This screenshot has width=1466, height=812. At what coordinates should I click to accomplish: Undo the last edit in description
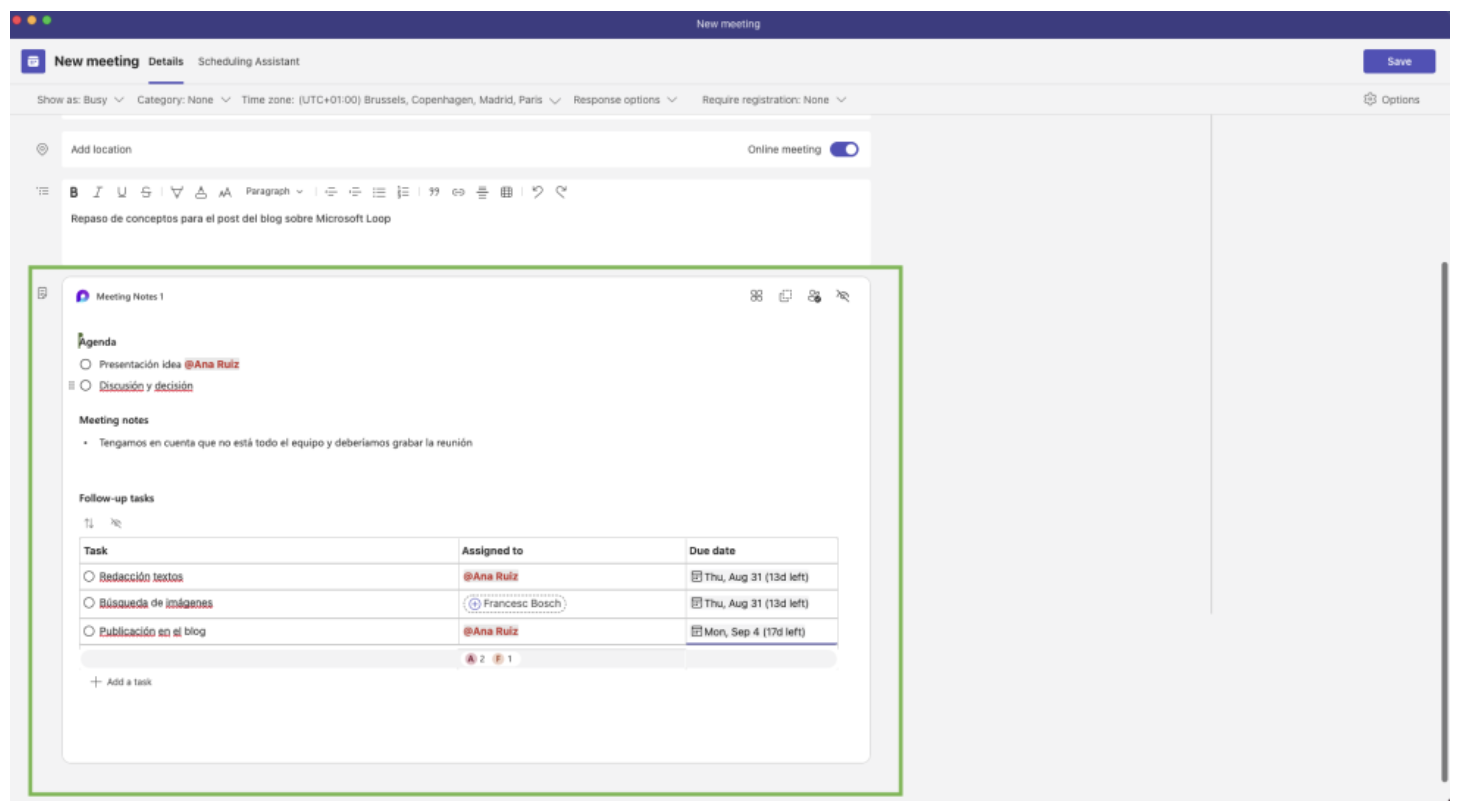[x=537, y=192]
